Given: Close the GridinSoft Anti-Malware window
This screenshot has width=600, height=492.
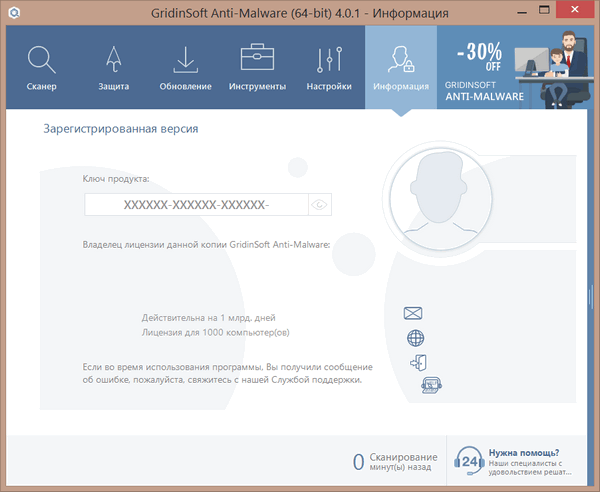Looking at the screenshot, I should click(x=575, y=10).
